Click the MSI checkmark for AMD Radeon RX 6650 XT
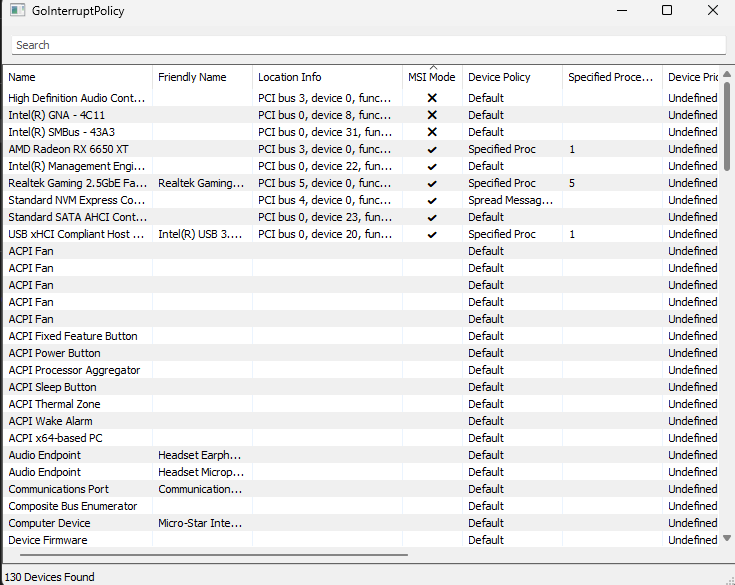The height and width of the screenshot is (585, 735). [x=432, y=150]
